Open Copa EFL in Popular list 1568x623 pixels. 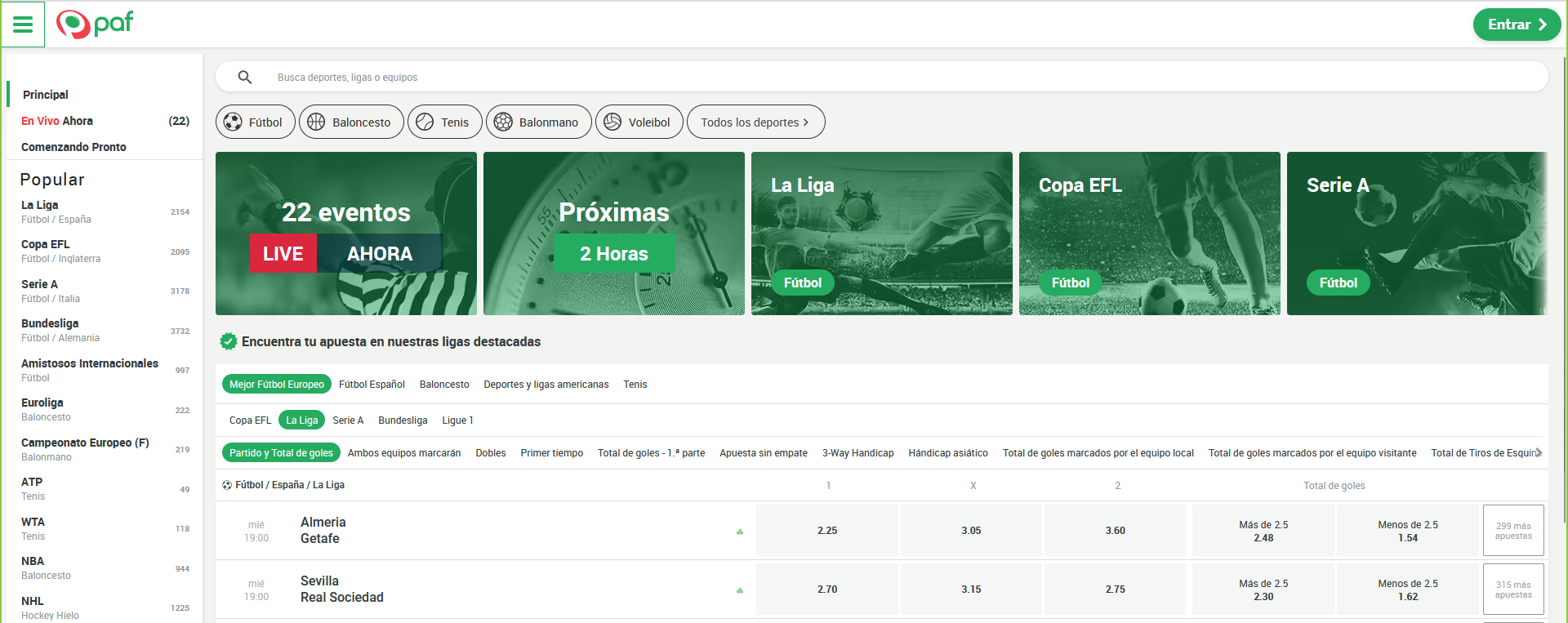(105, 251)
